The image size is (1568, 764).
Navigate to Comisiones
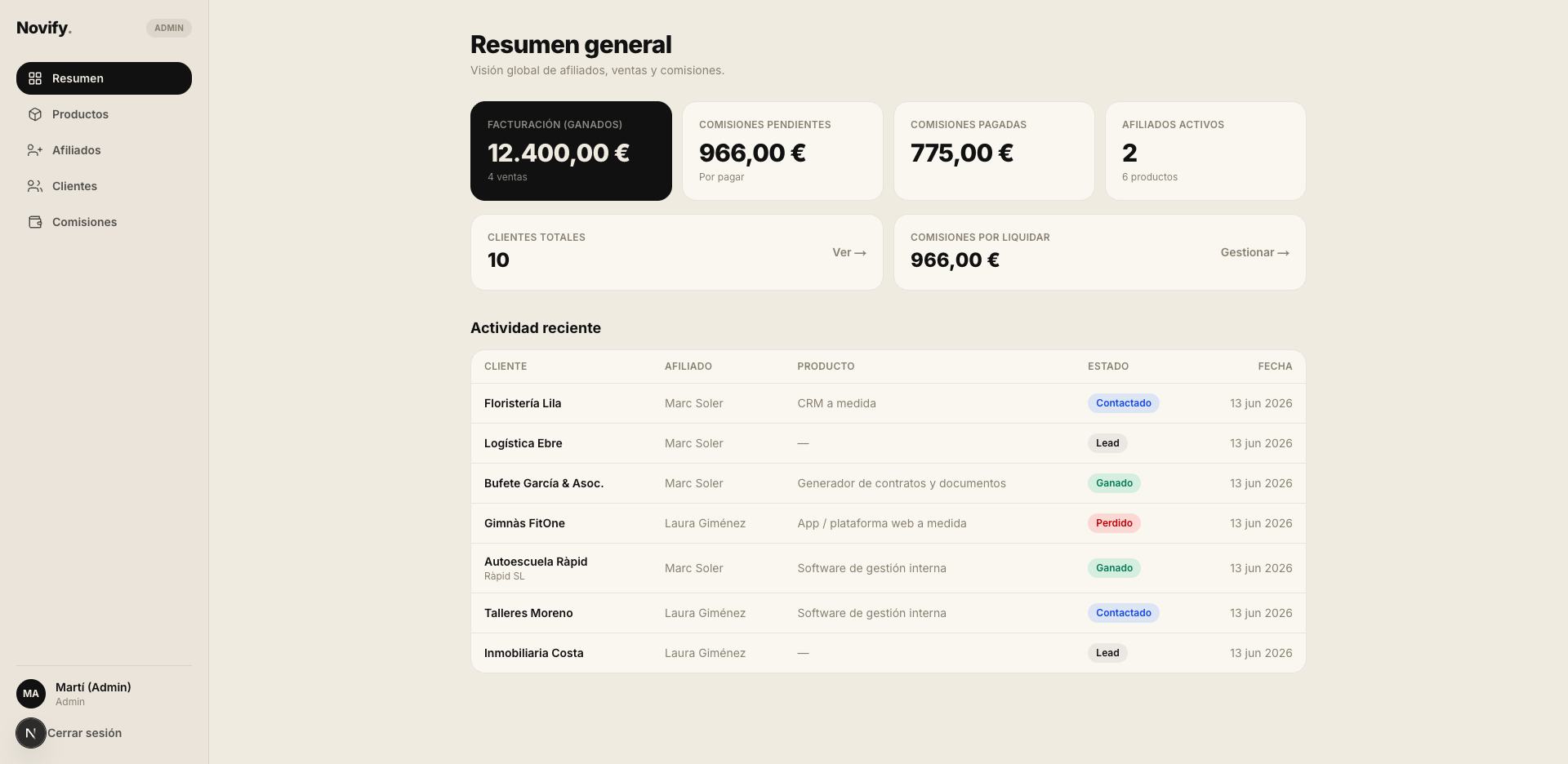[104, 222]
